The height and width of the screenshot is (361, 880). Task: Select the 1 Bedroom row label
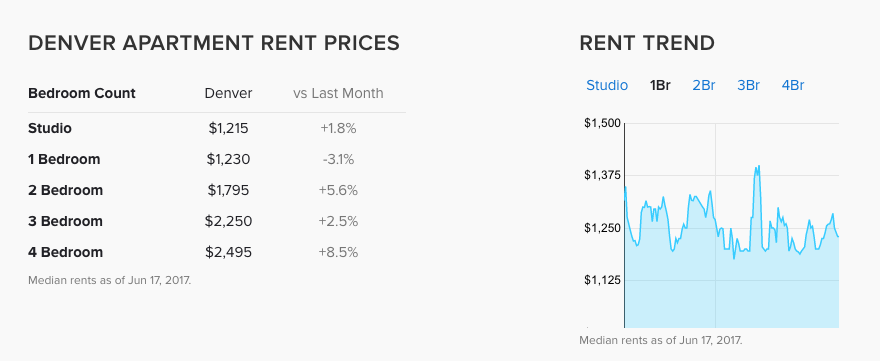[x=64, y=159]
